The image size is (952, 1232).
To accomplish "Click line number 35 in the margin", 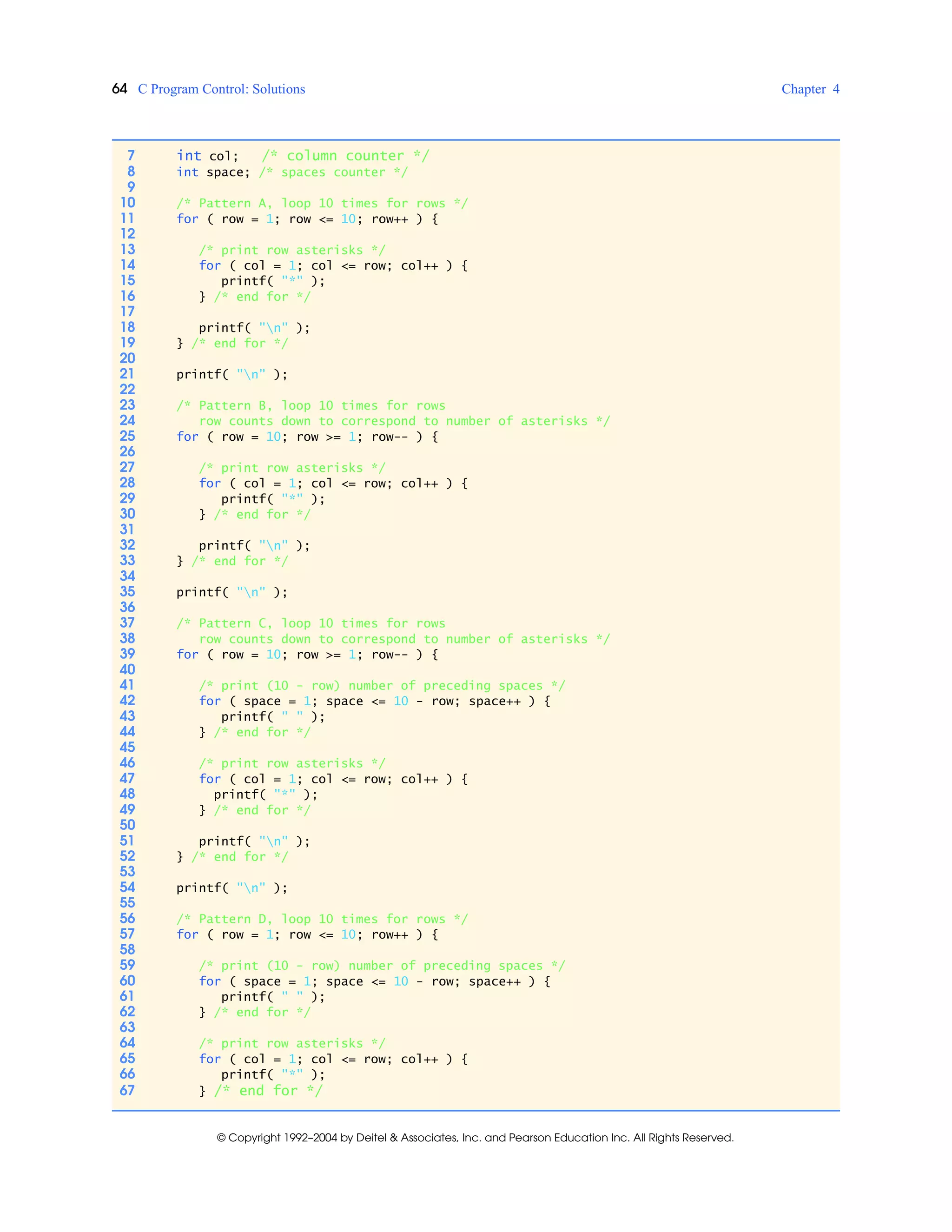I will tap(127, 591).
